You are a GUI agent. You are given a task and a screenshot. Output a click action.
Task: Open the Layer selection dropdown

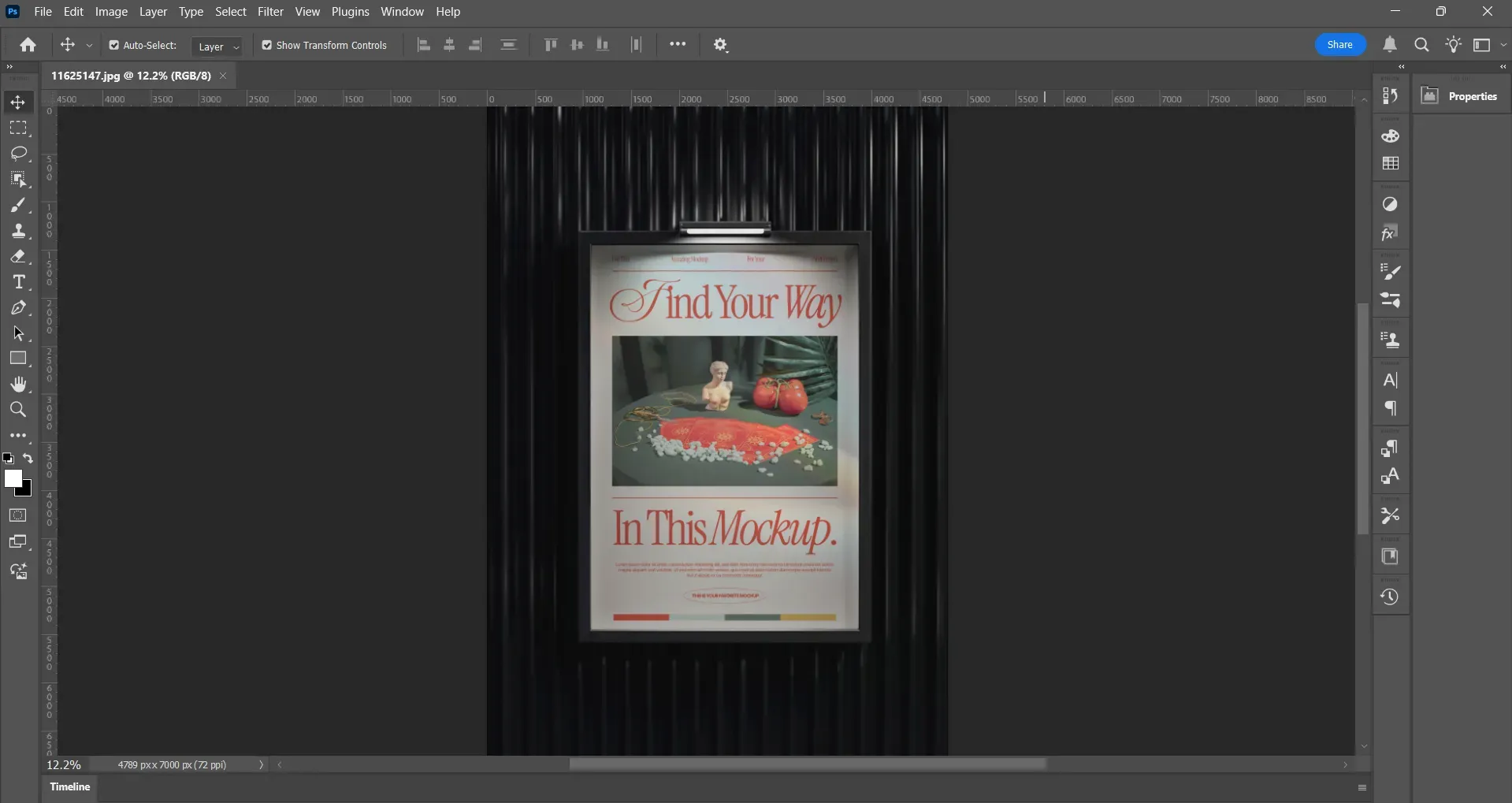coord(217,46)
